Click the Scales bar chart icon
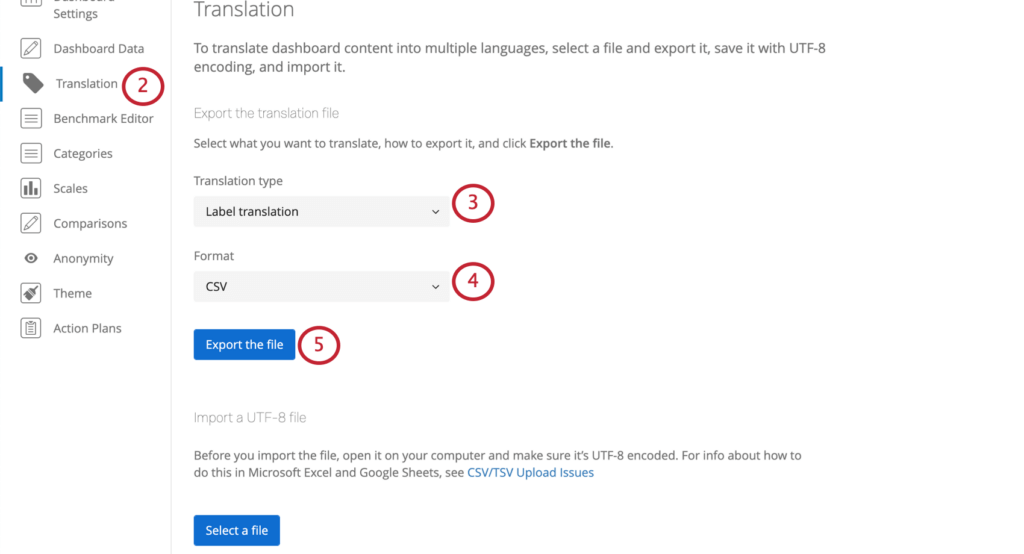 click(x=31, y=188)
